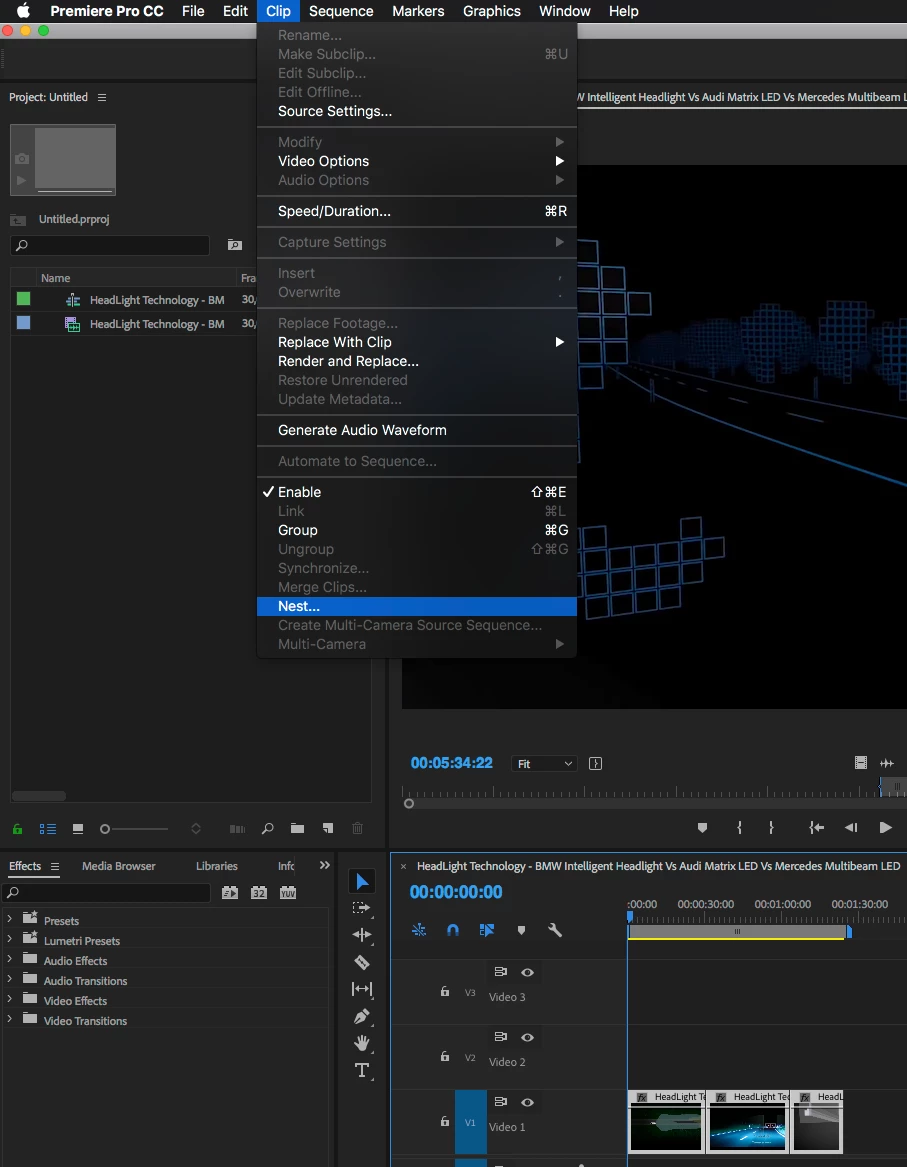Image resolution: width=907 pixels, height=1167 pixels.
Task: Click the timeline Add Marker icon
Action: [x=521, y=930]
